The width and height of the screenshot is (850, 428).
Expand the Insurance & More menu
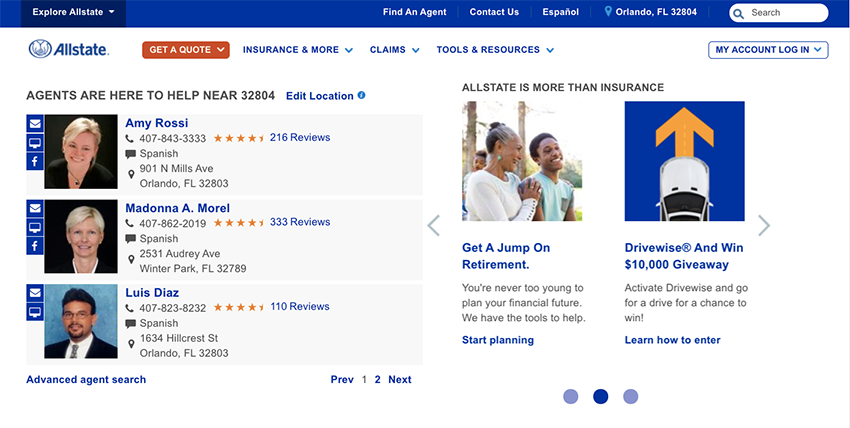click(298, 50)
